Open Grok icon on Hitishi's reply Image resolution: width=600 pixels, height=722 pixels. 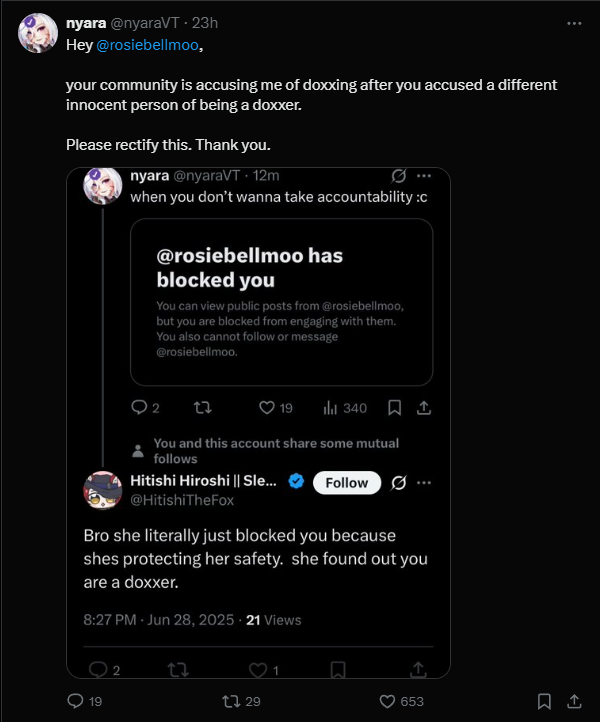[398, 482]
